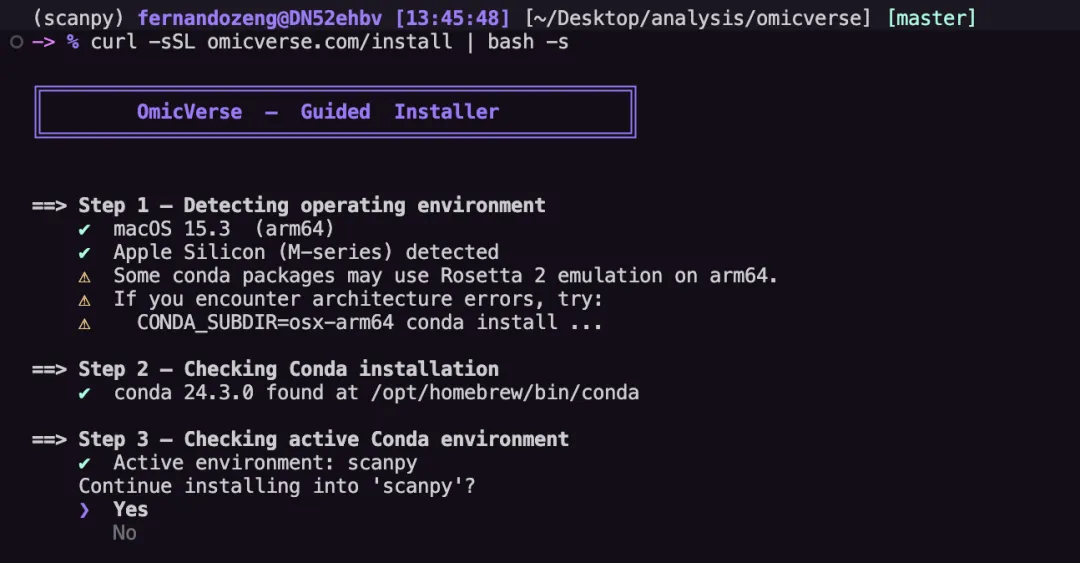The image size is (1080, 563).
Task: Select the Yes option
Action: coord(130,509)
